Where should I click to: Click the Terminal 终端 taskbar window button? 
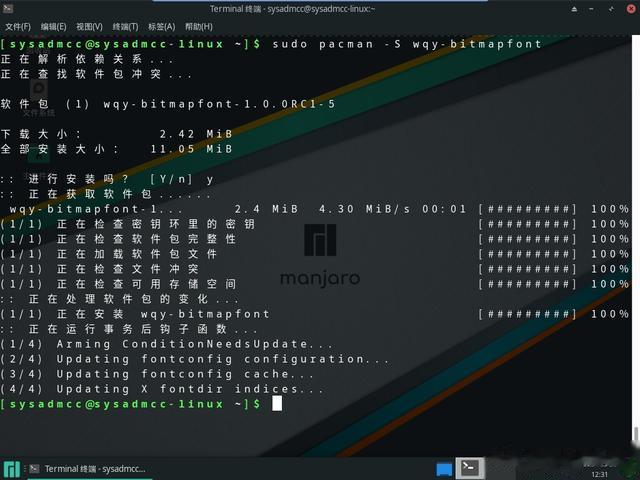(88, 469)
